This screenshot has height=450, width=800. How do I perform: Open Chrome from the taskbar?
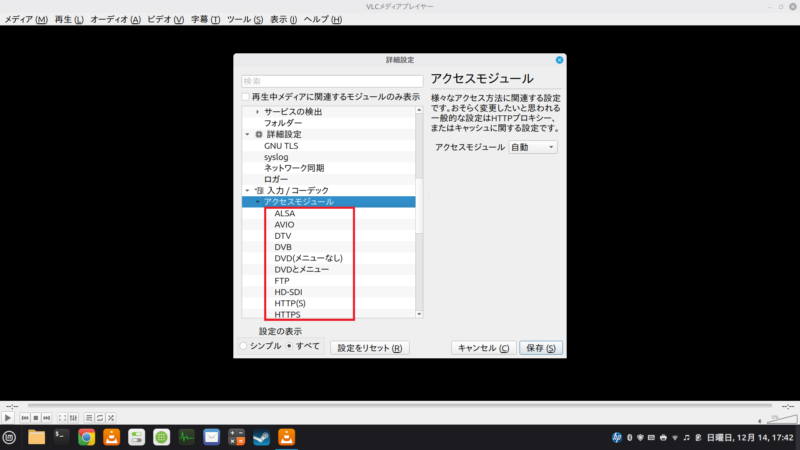[x=87, y=437]
